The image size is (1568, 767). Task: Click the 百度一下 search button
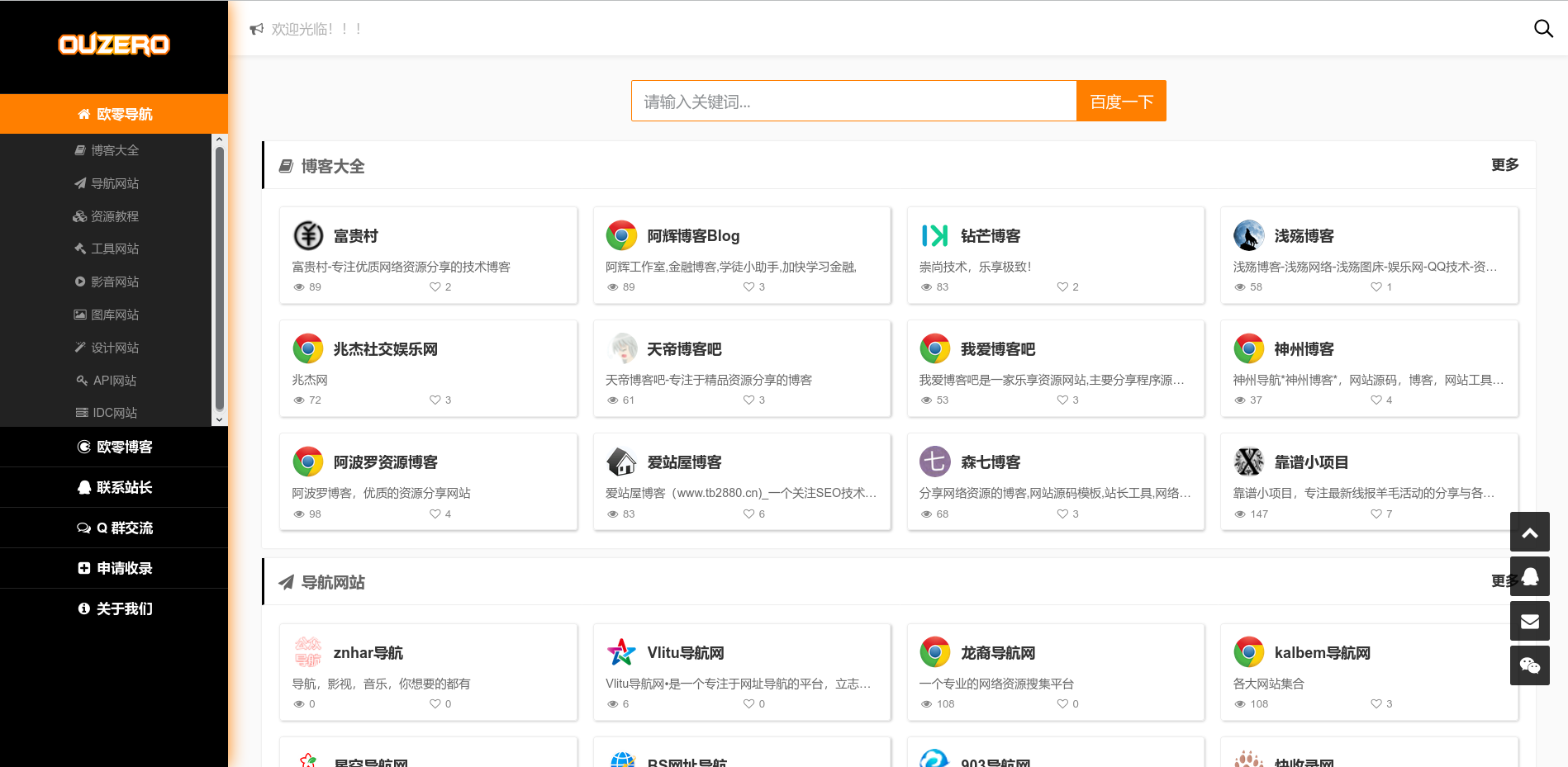click(x=1120, y=101)
